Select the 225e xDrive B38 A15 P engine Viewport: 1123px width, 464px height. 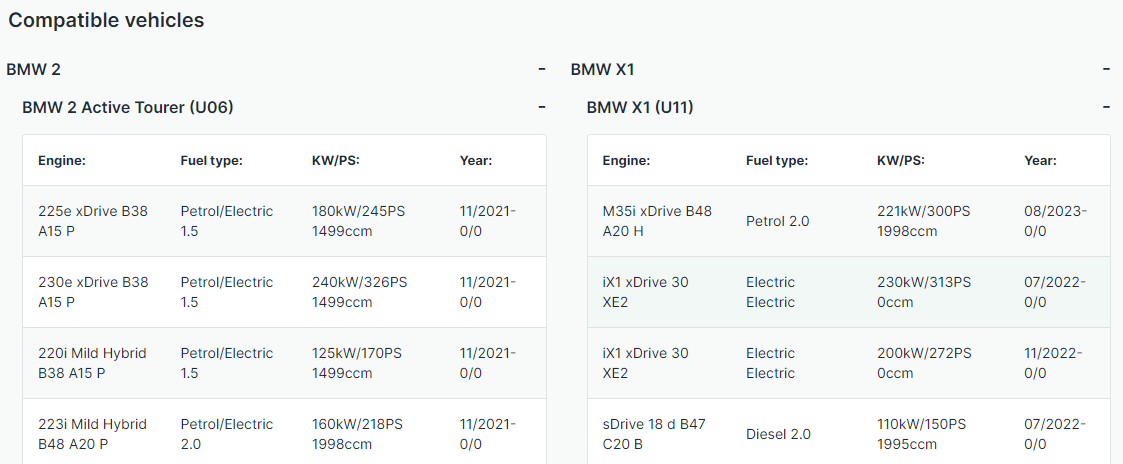coord(93,221)
